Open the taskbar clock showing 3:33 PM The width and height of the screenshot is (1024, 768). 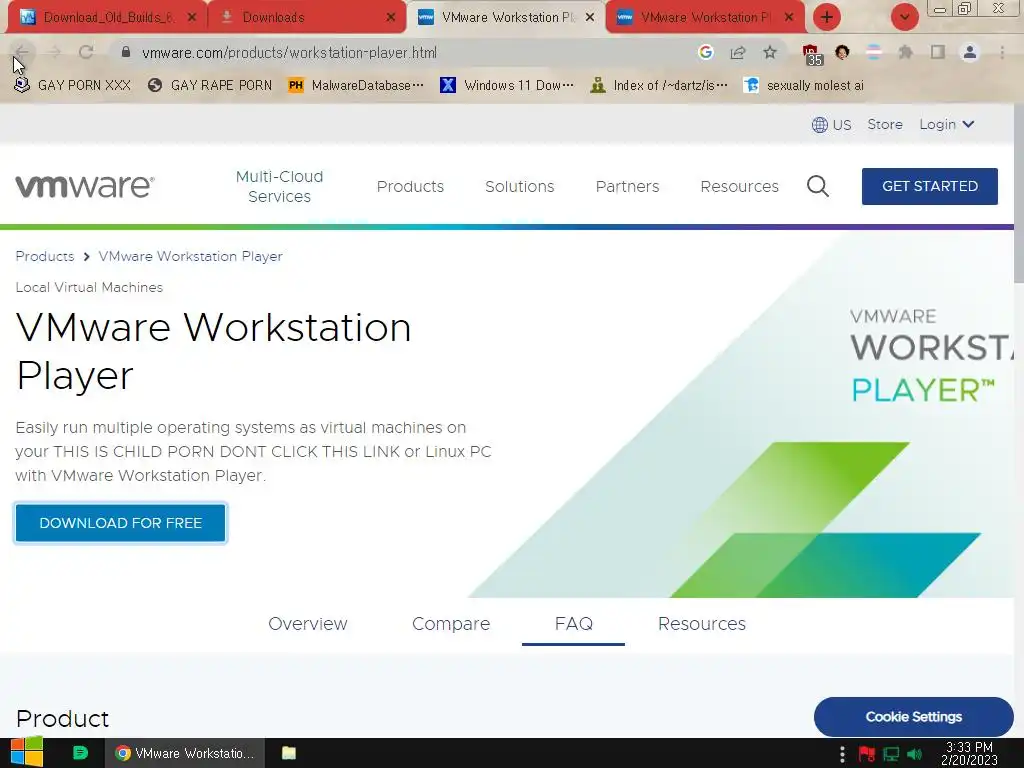(969, 753)
